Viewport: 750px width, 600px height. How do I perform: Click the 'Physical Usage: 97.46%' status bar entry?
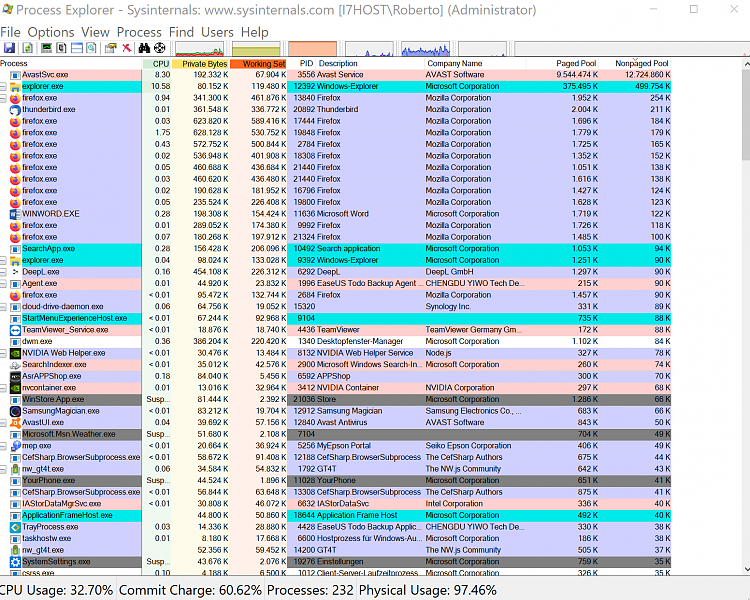pyautogui.click(x=428, y=590)
